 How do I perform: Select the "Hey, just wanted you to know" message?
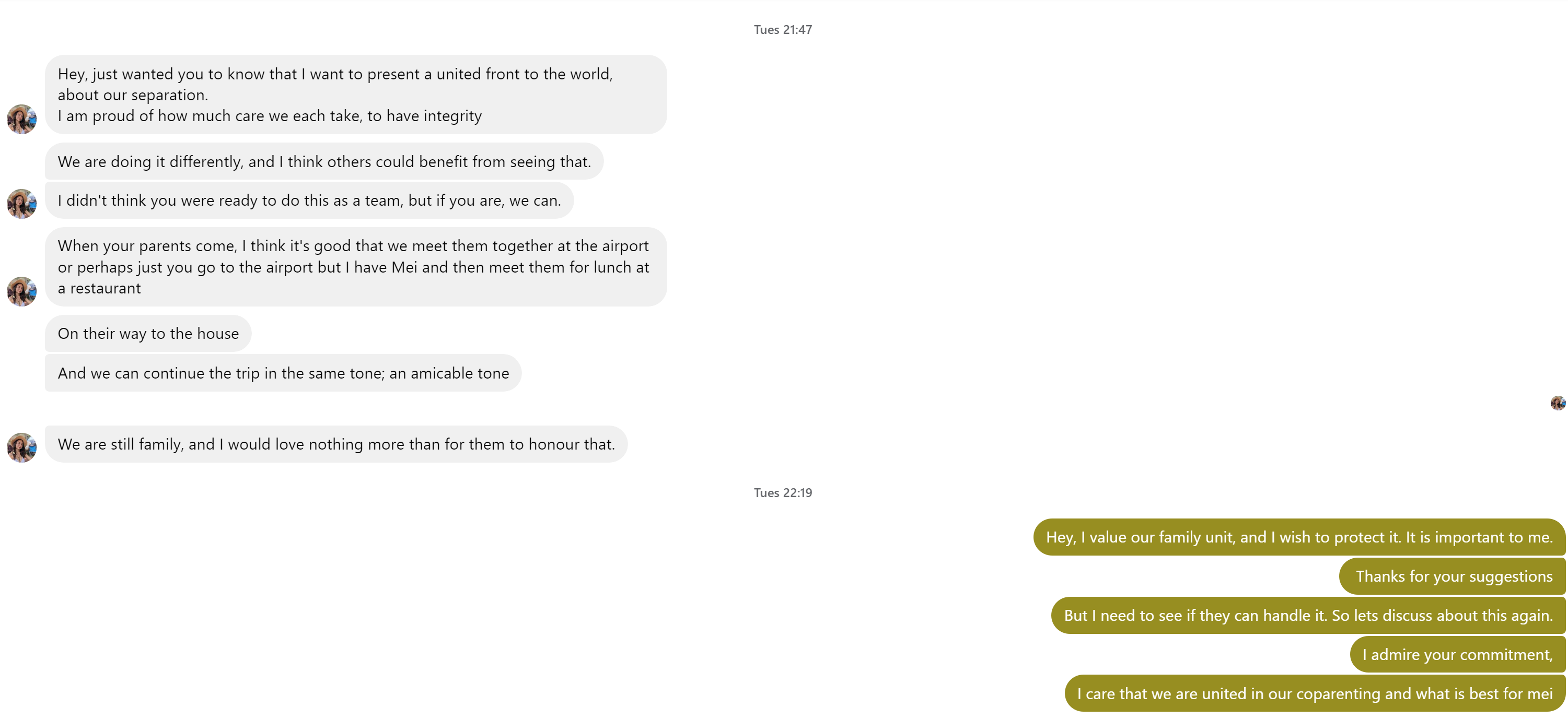tap(355, 95)
